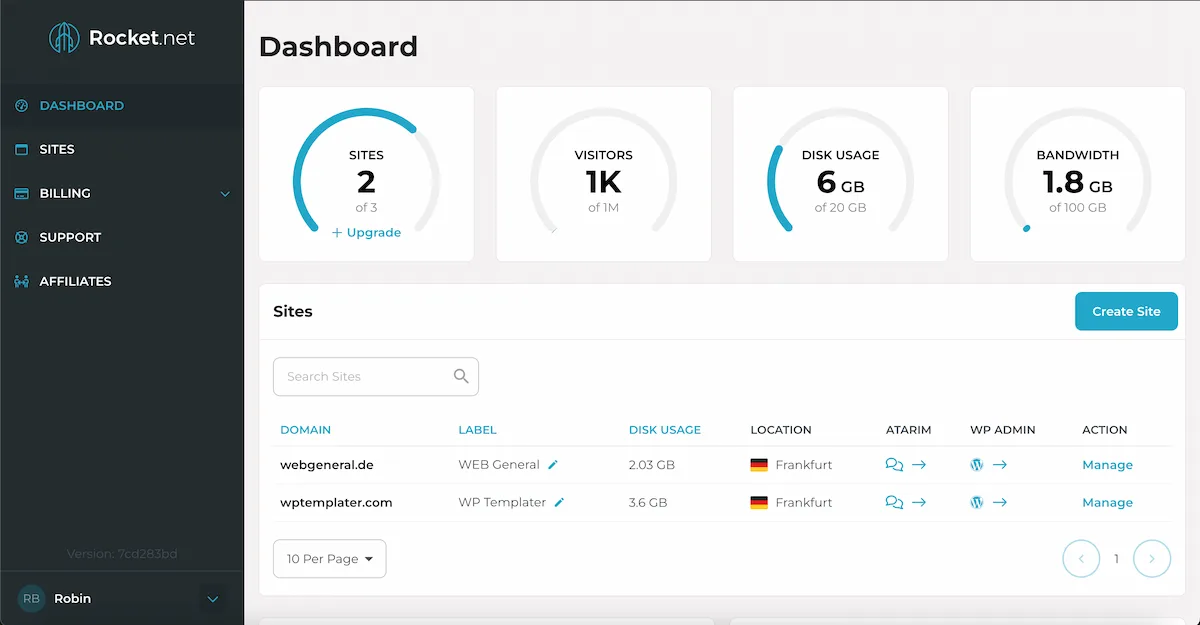Open WordPress admin icon for webgeneral.de
This screenshot has height=625, width=1200.
[x=977, y=465]
